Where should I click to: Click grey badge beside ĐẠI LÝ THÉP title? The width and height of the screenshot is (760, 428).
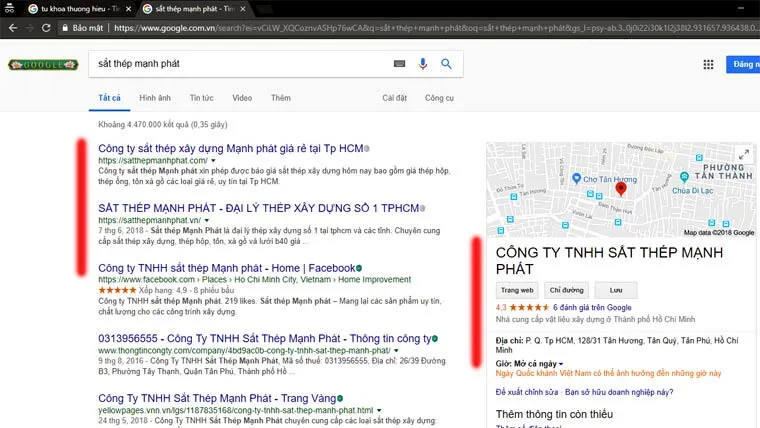[422, 208]
